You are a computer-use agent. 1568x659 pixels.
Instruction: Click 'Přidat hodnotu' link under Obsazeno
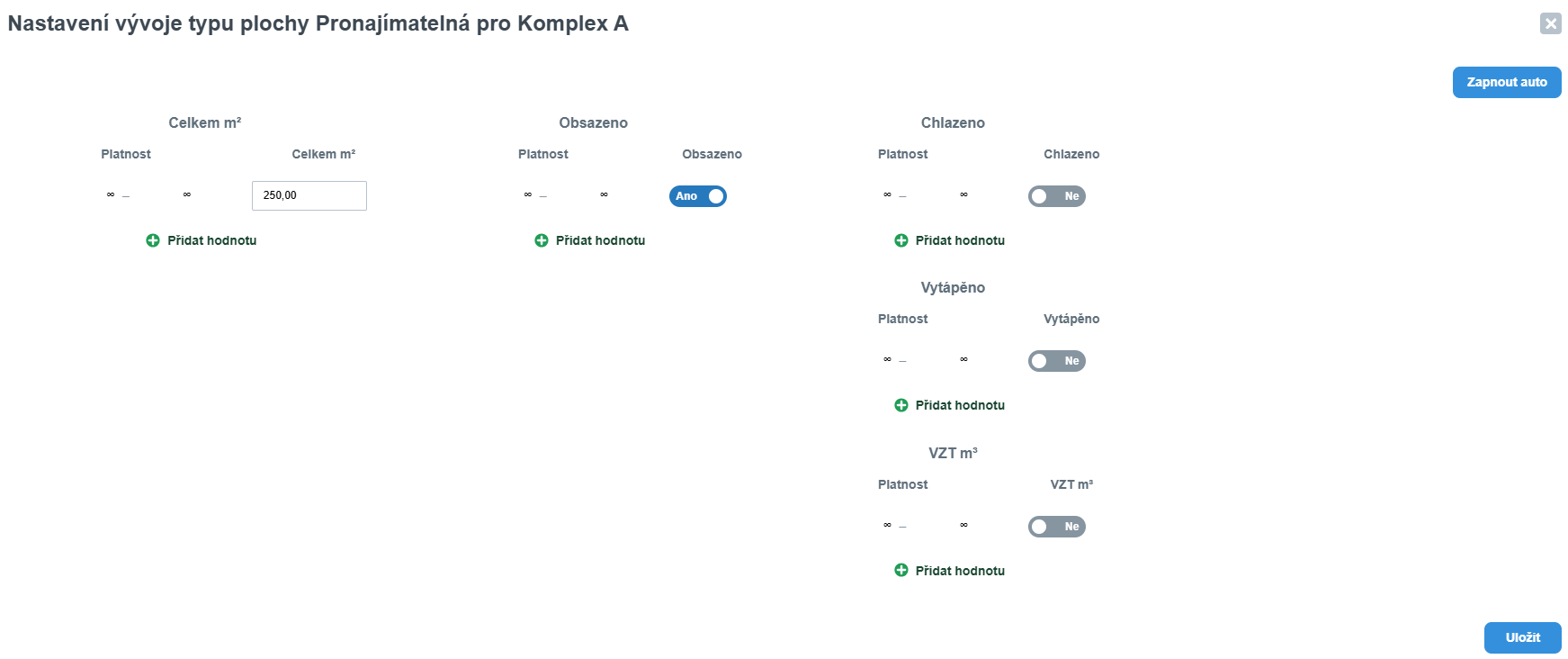pos(600,240)
